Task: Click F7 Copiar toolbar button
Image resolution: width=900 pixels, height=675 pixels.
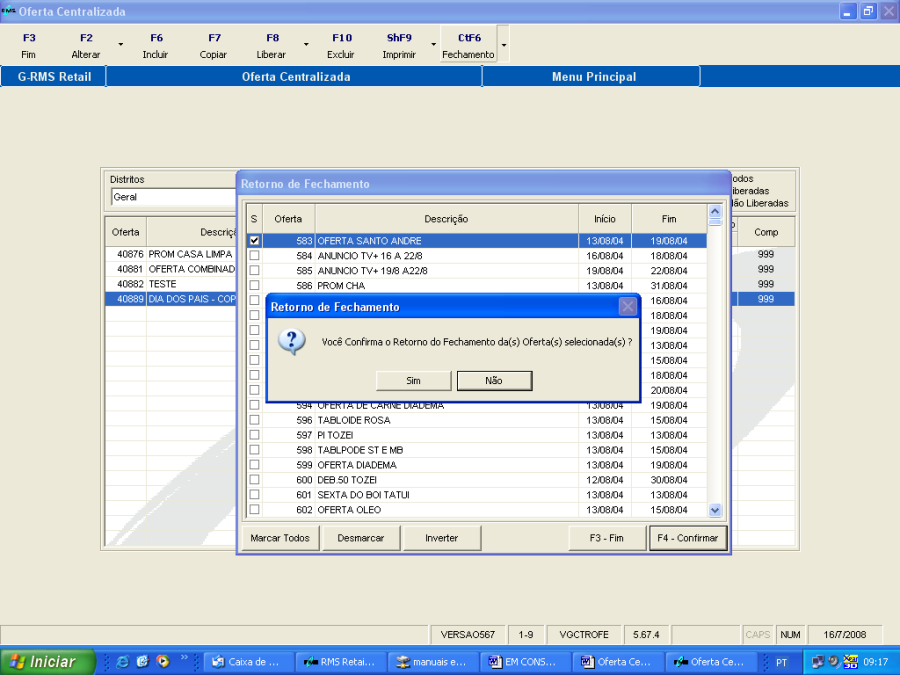Action: click(x=214, y=45)
